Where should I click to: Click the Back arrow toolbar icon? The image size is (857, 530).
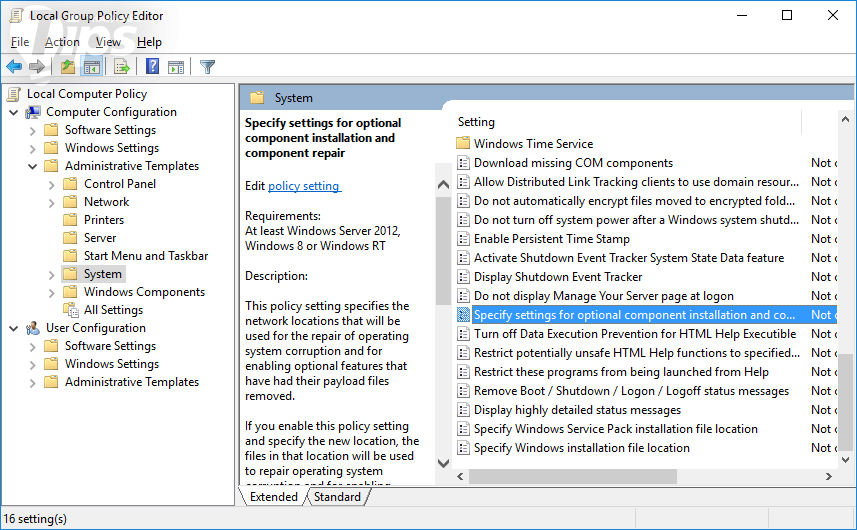pos(14,67)
